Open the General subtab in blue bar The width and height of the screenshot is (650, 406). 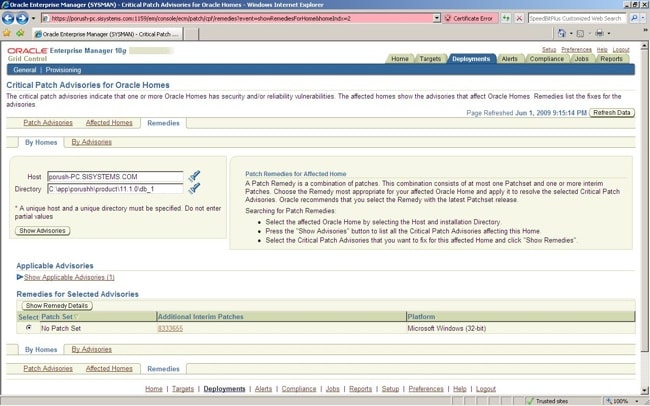click(24, 70)
